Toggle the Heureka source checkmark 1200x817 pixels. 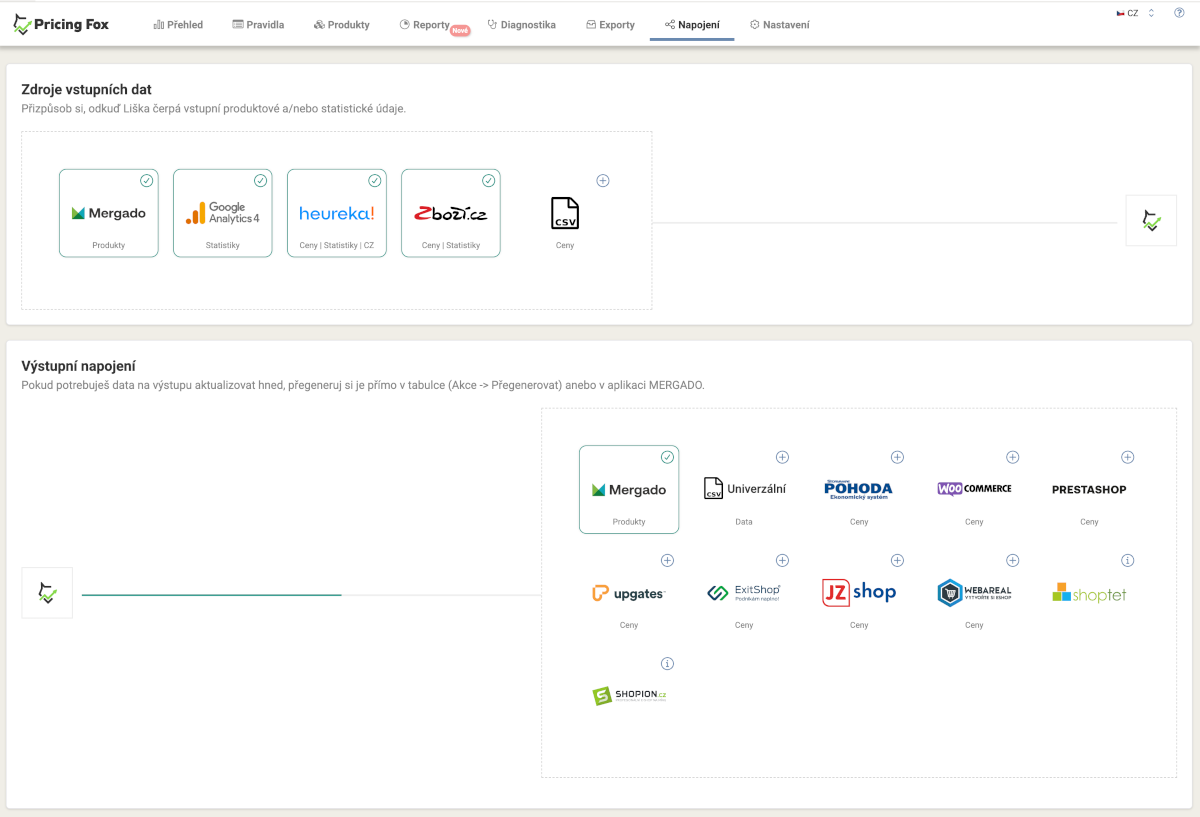tap(375, 181)
